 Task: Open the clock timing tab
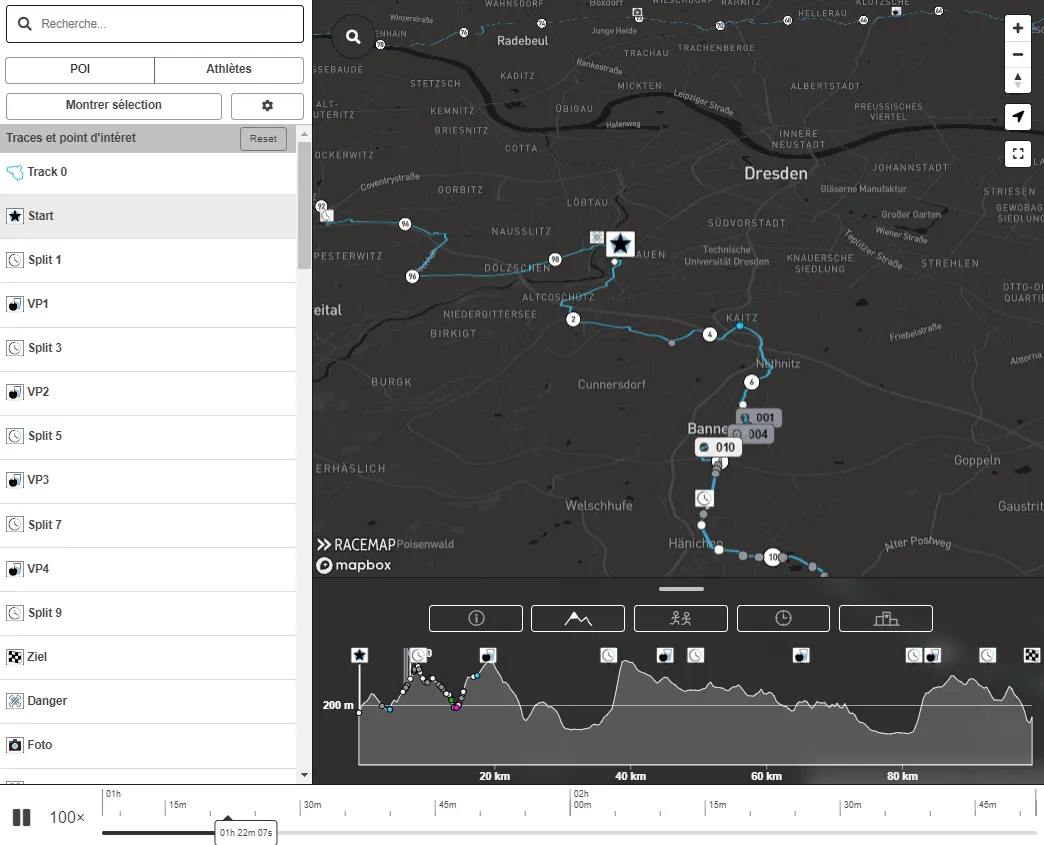click(x=783, y=618)
